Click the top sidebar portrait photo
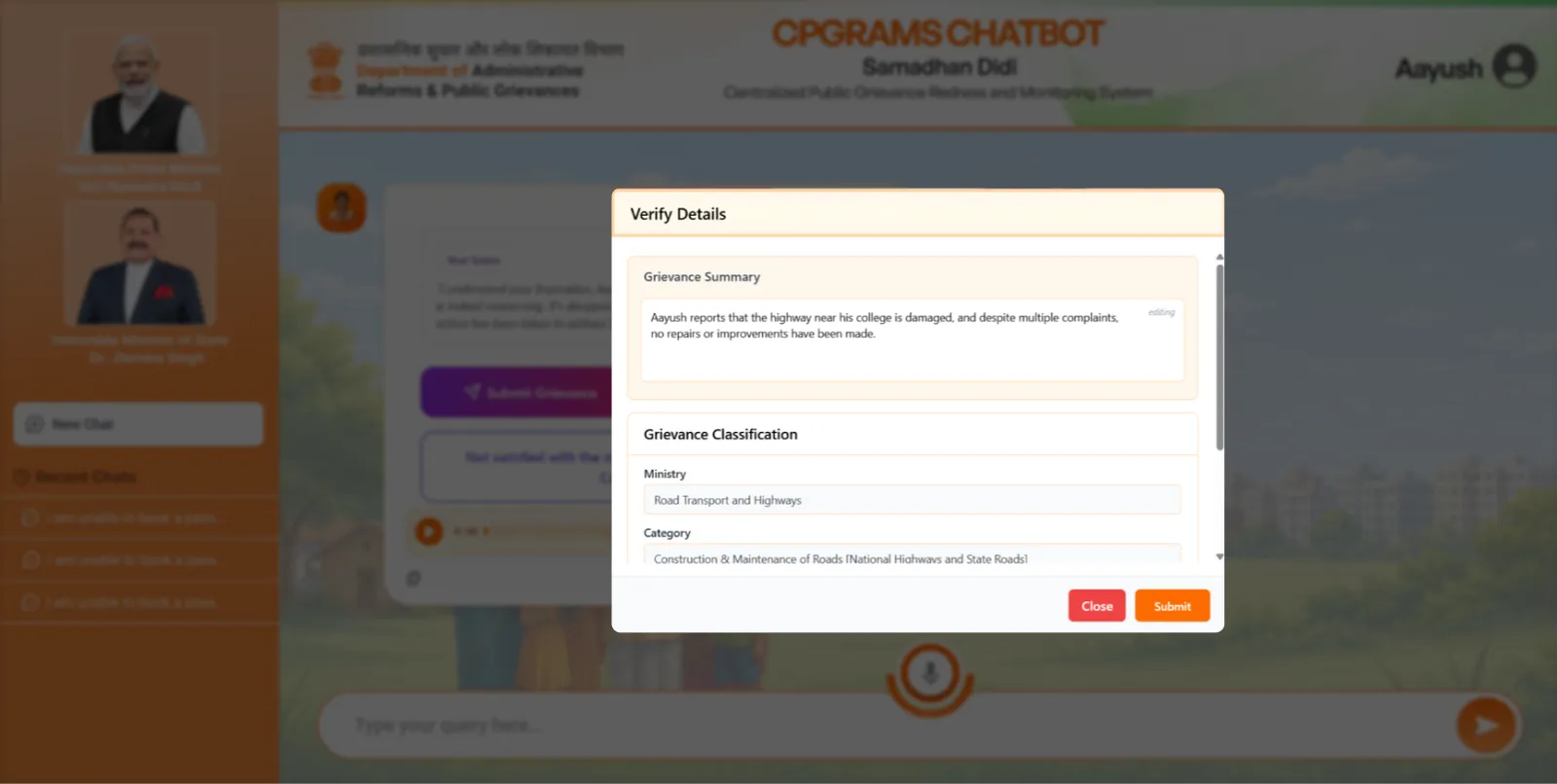The image size is (1557, 784). 140,94
